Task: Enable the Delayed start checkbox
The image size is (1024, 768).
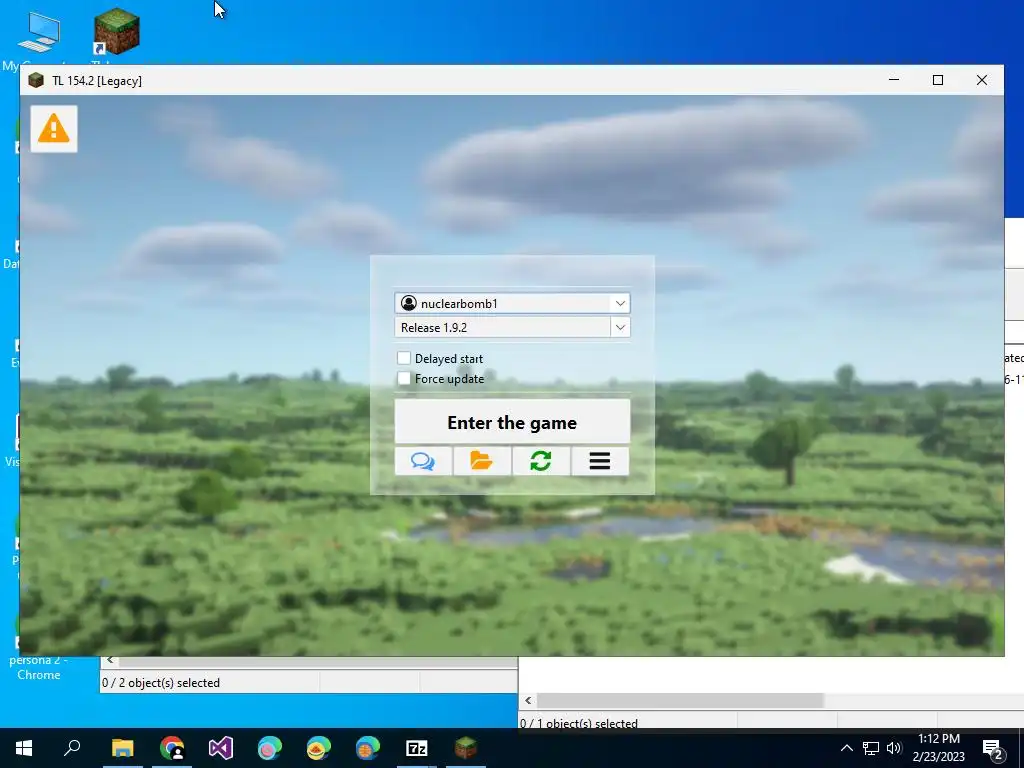Action: [404, 358]
